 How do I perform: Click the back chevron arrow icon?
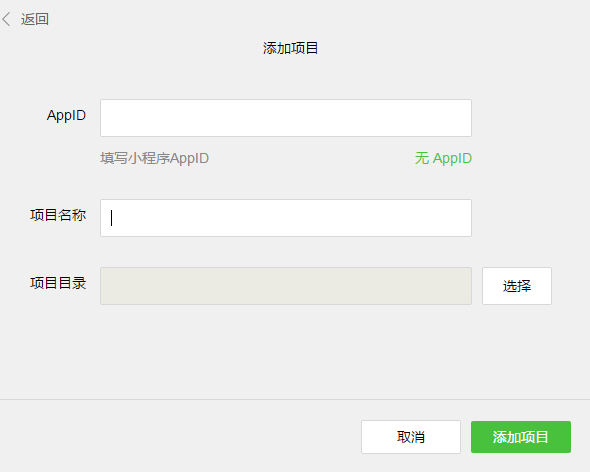tap(6, 19)
